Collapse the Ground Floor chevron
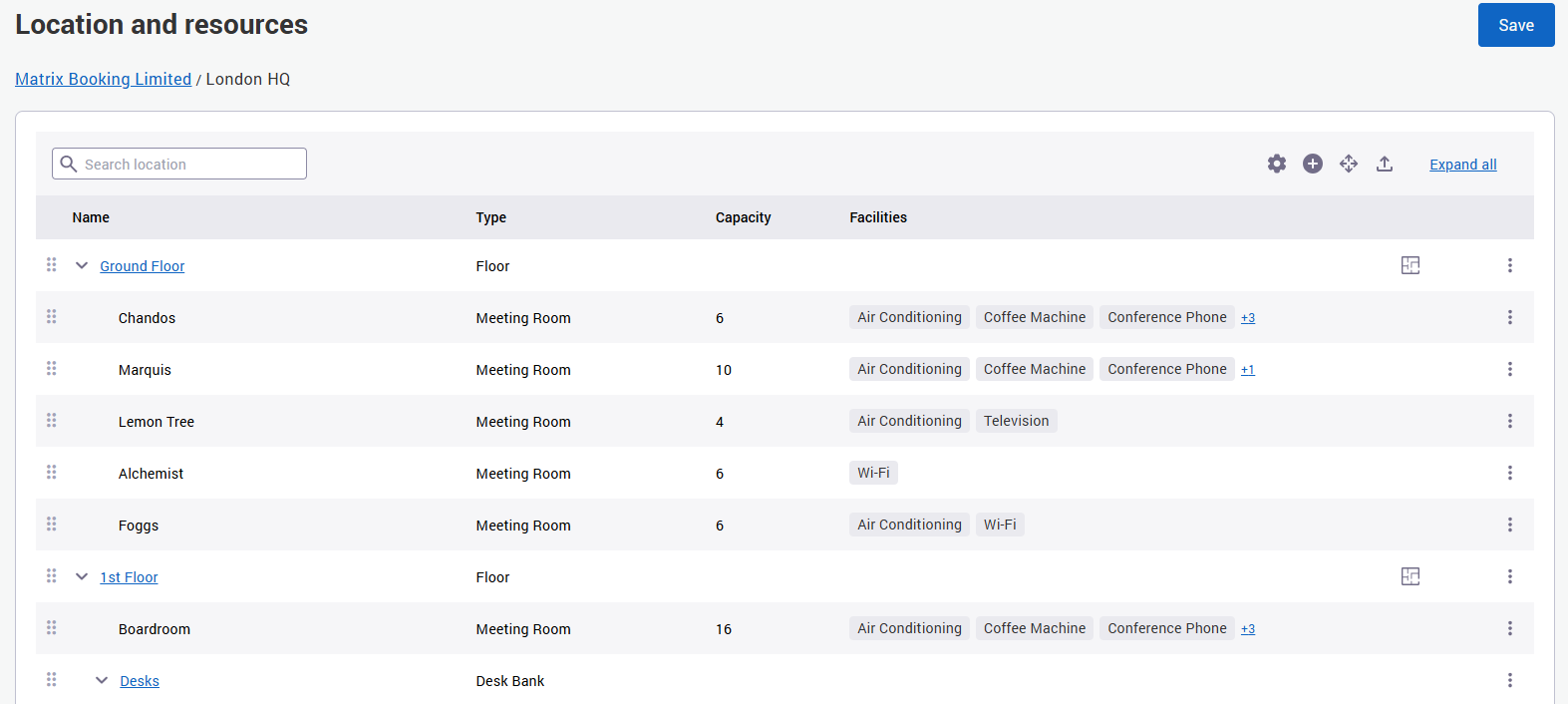Image resolution: width=1568 pixels, height=704 pixels. click(x=82, y=265)
